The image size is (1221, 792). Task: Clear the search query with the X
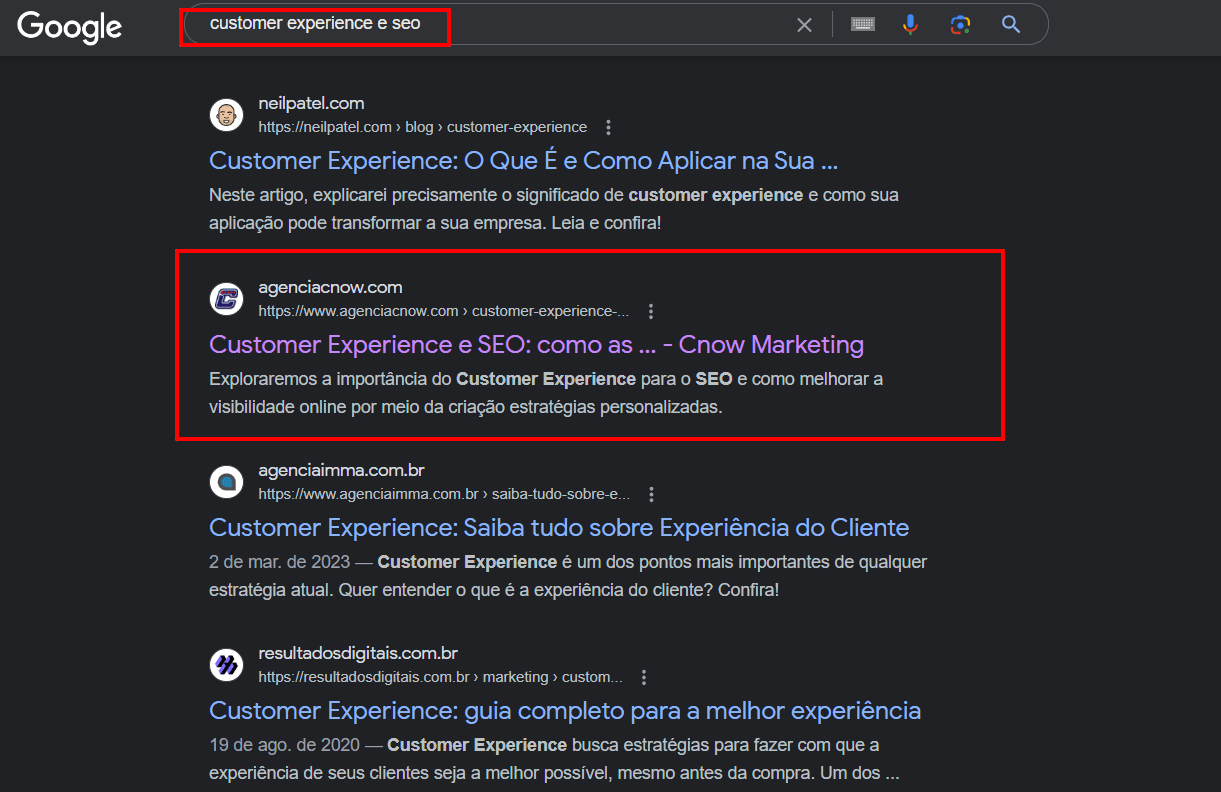804,25
